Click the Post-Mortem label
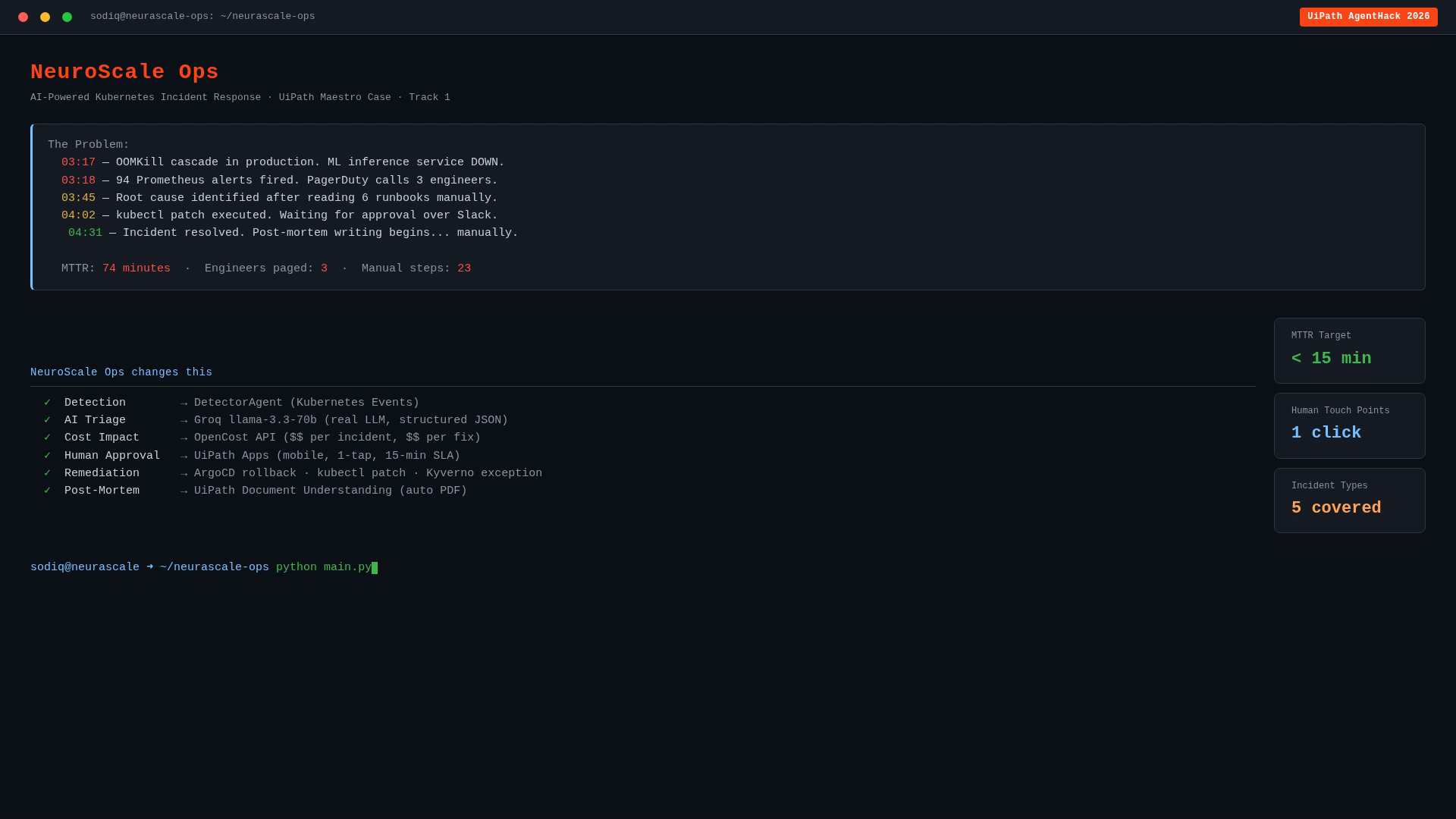The width and height of the screenshot is (1456, 819). (x=102, y=491)
